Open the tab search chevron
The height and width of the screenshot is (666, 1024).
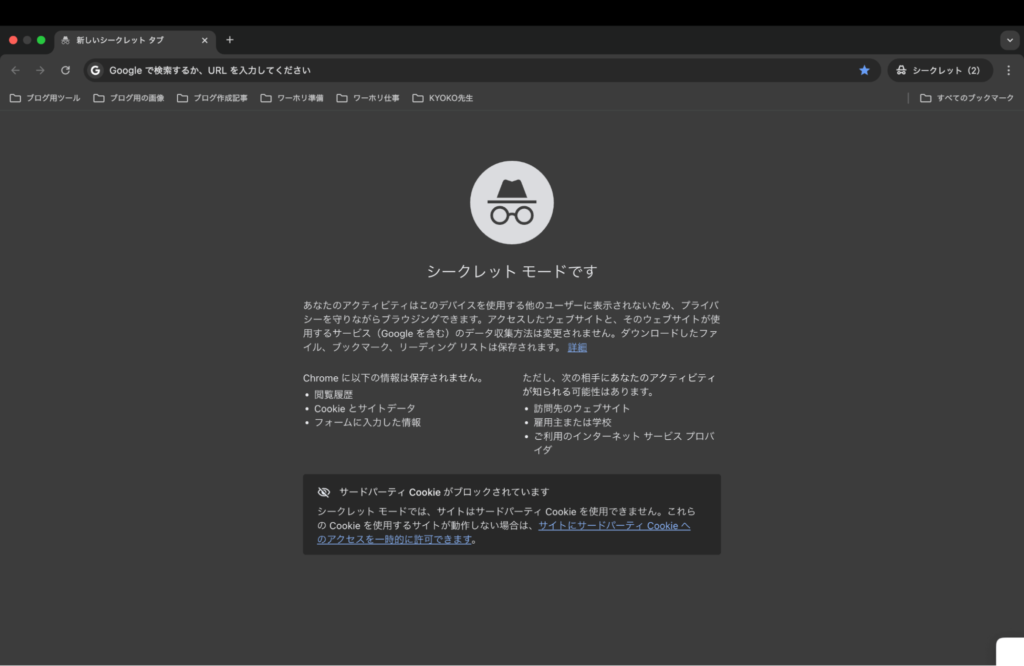click(1009, 40)
